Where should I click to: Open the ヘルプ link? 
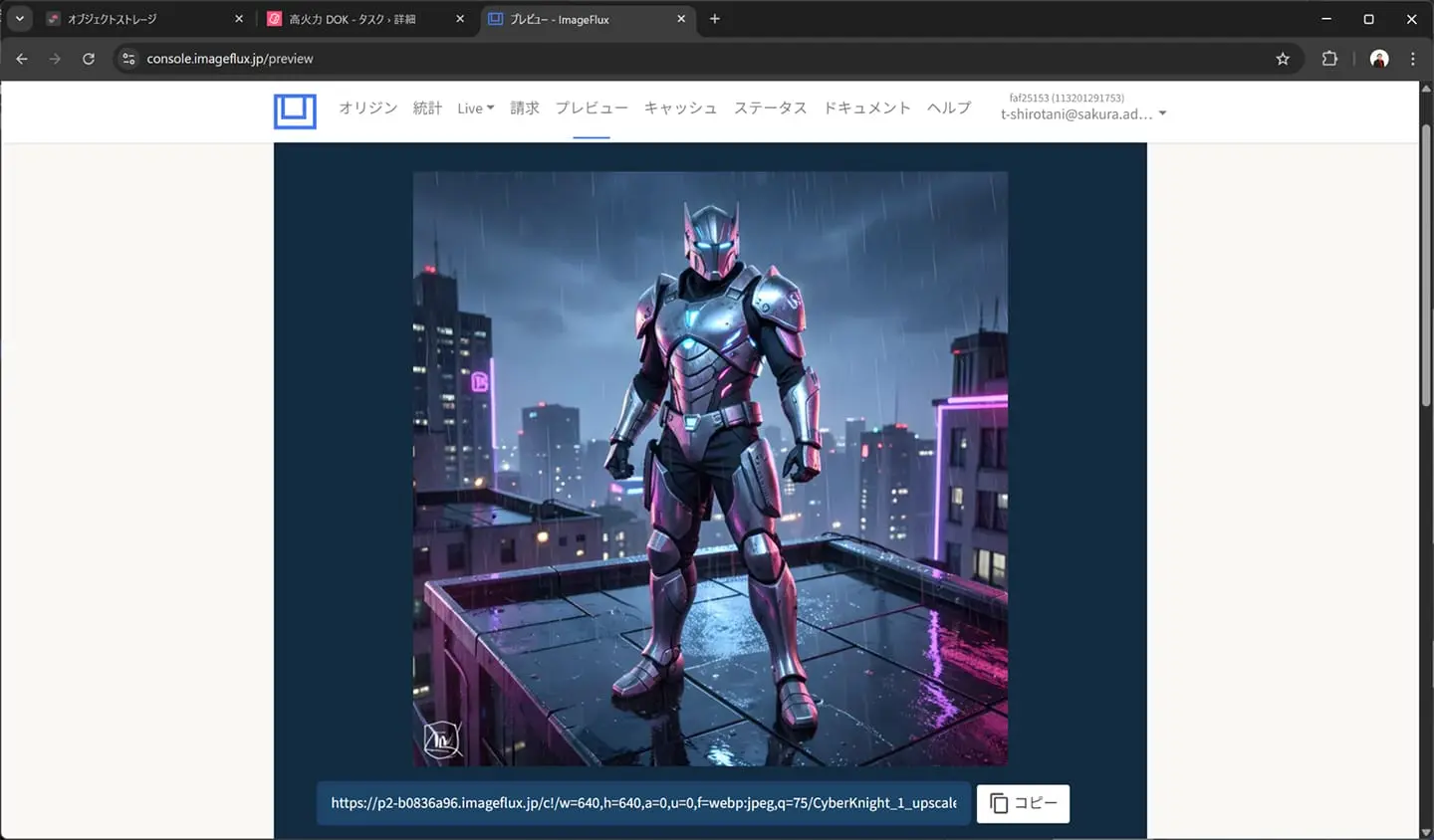click(948, 108)
